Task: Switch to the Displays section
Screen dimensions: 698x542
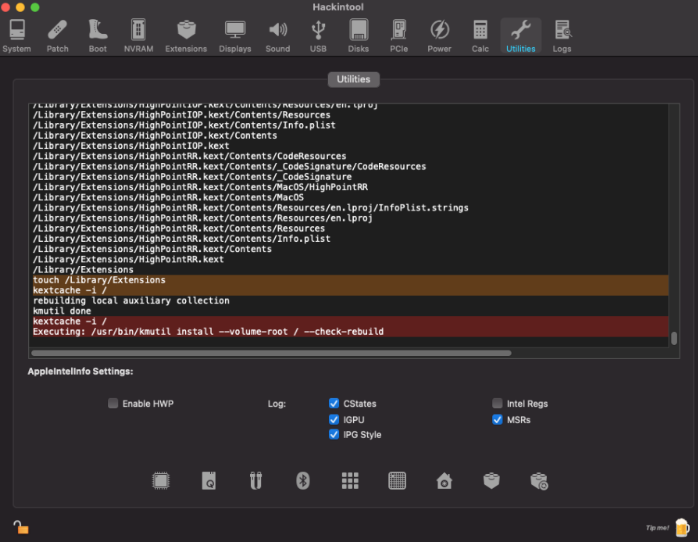Action: pyautogui.click(x=235, y=36)
